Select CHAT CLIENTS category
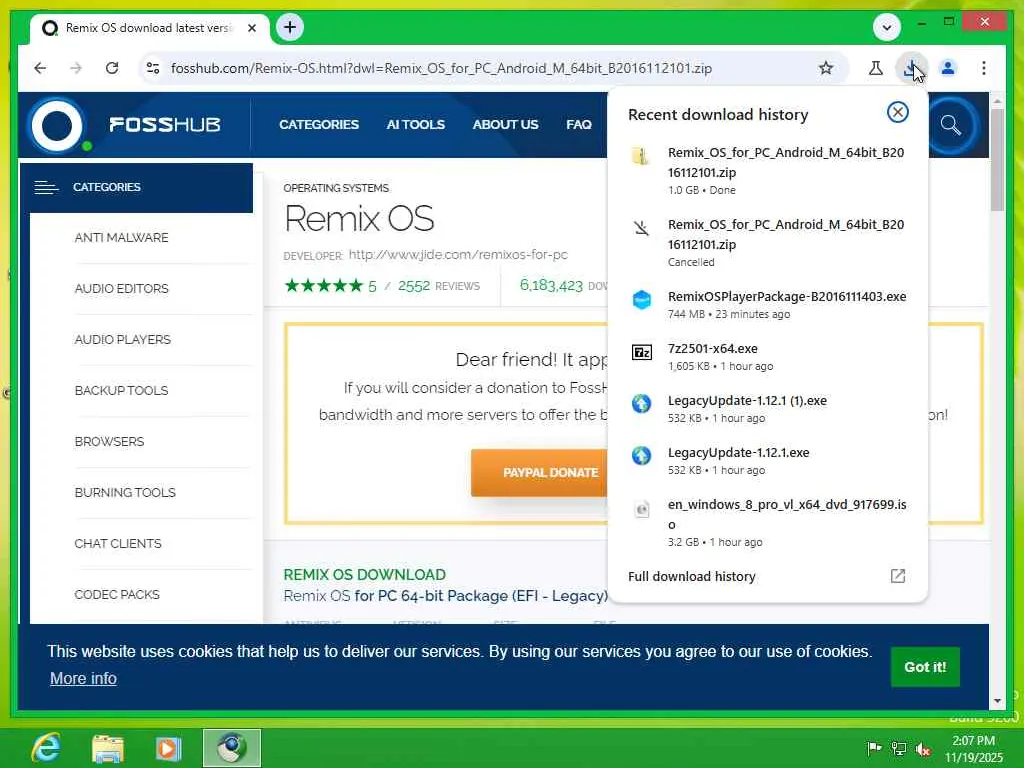The width and height of the screenshot is (1024, 768). 118,543
